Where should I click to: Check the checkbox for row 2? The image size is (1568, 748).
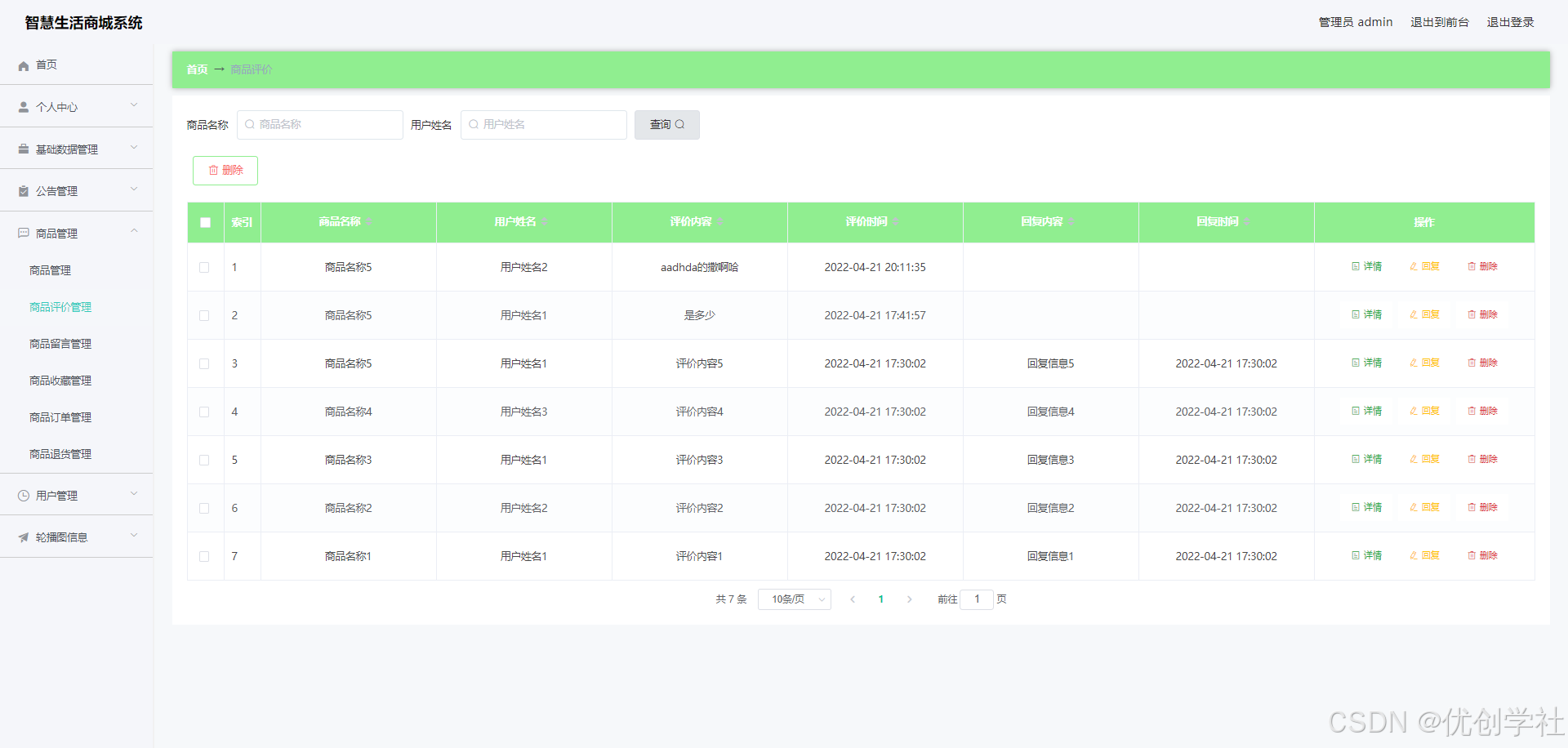click(x=204, y=315)
